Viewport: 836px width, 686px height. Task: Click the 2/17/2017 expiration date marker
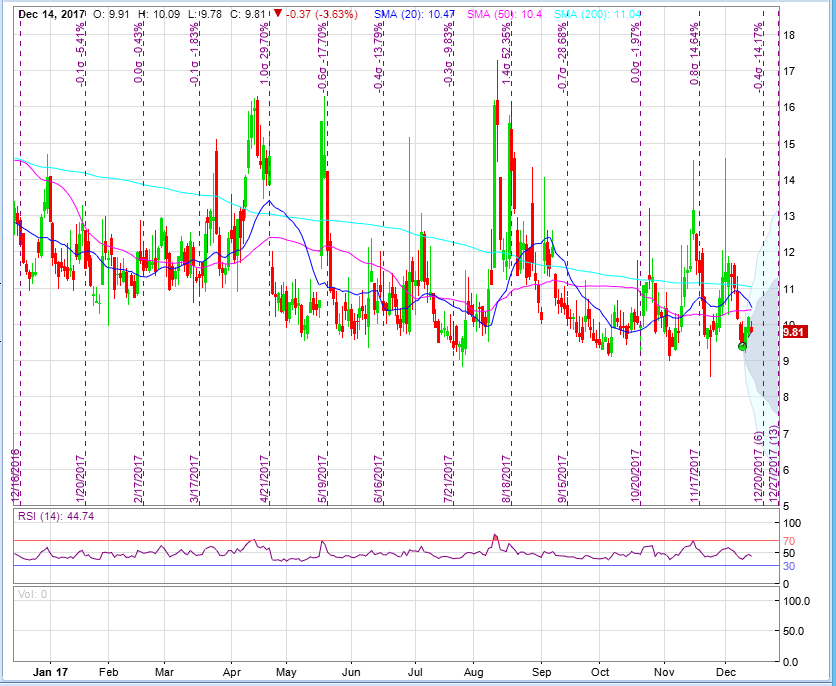pos(139,479)
